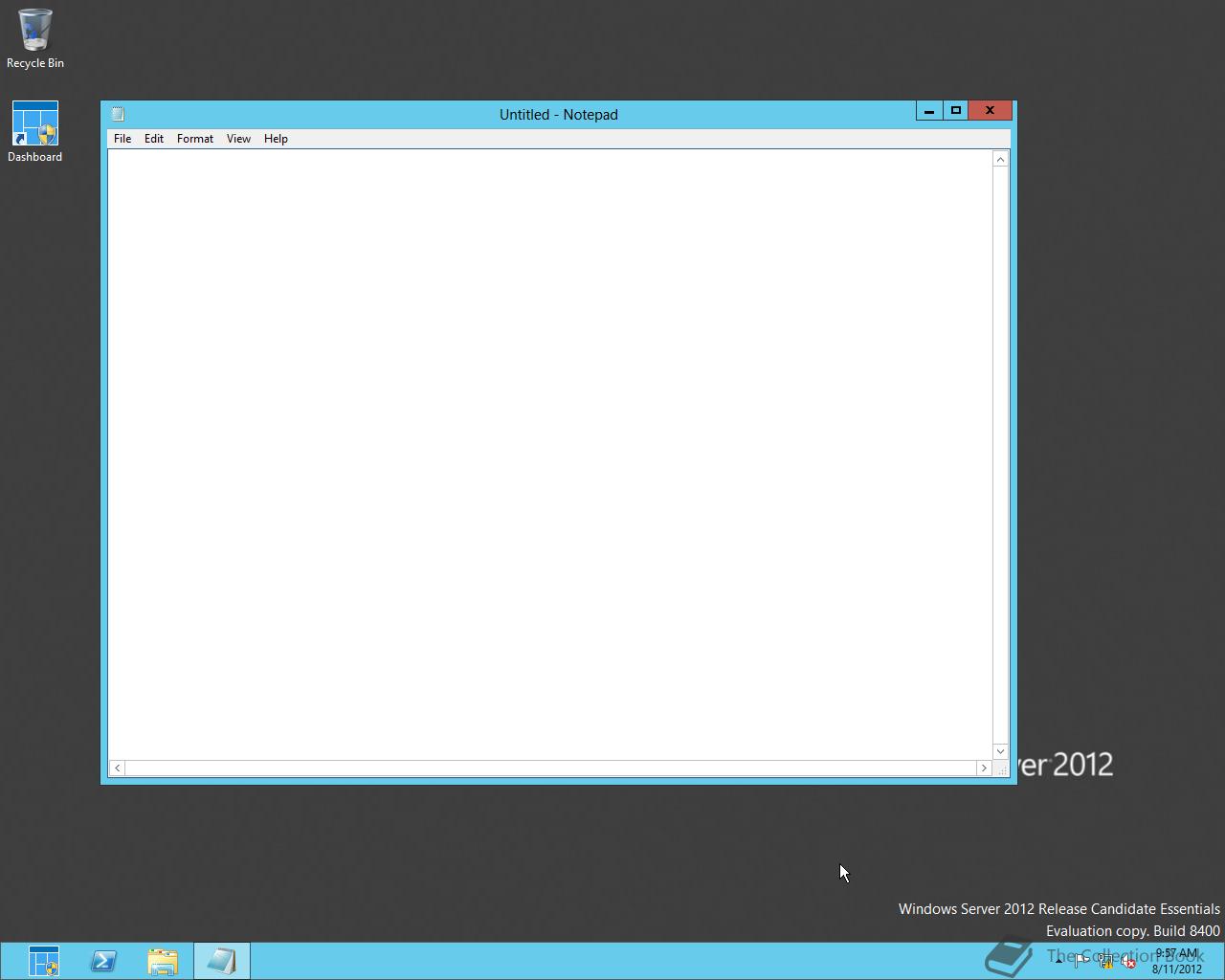Click Notepad's title bar system icon
This screenshot has width=1225, height=980.
119,114
